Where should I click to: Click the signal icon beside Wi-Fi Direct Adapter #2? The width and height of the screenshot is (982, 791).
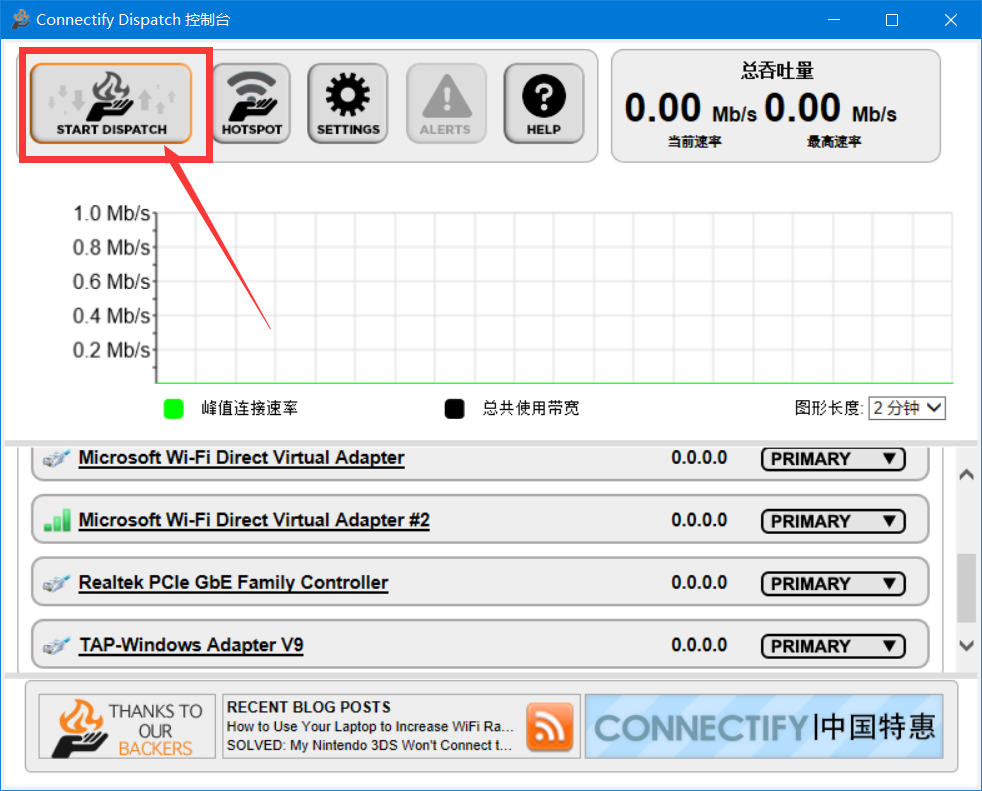click(57, 520)
